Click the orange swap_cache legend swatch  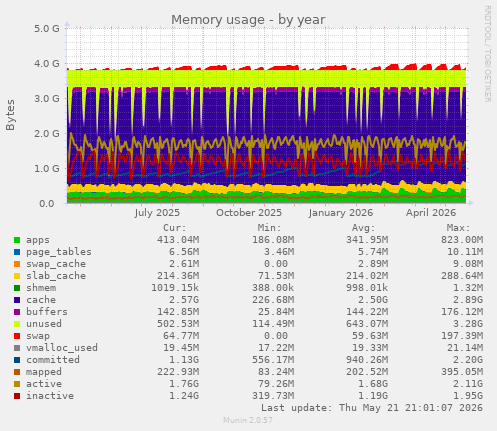tap(17, 264)
